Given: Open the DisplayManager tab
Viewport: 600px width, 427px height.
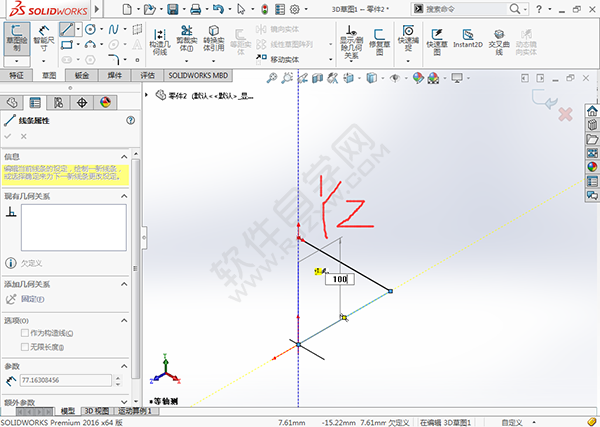Looking at the screenshot, I should coord(105,103).
